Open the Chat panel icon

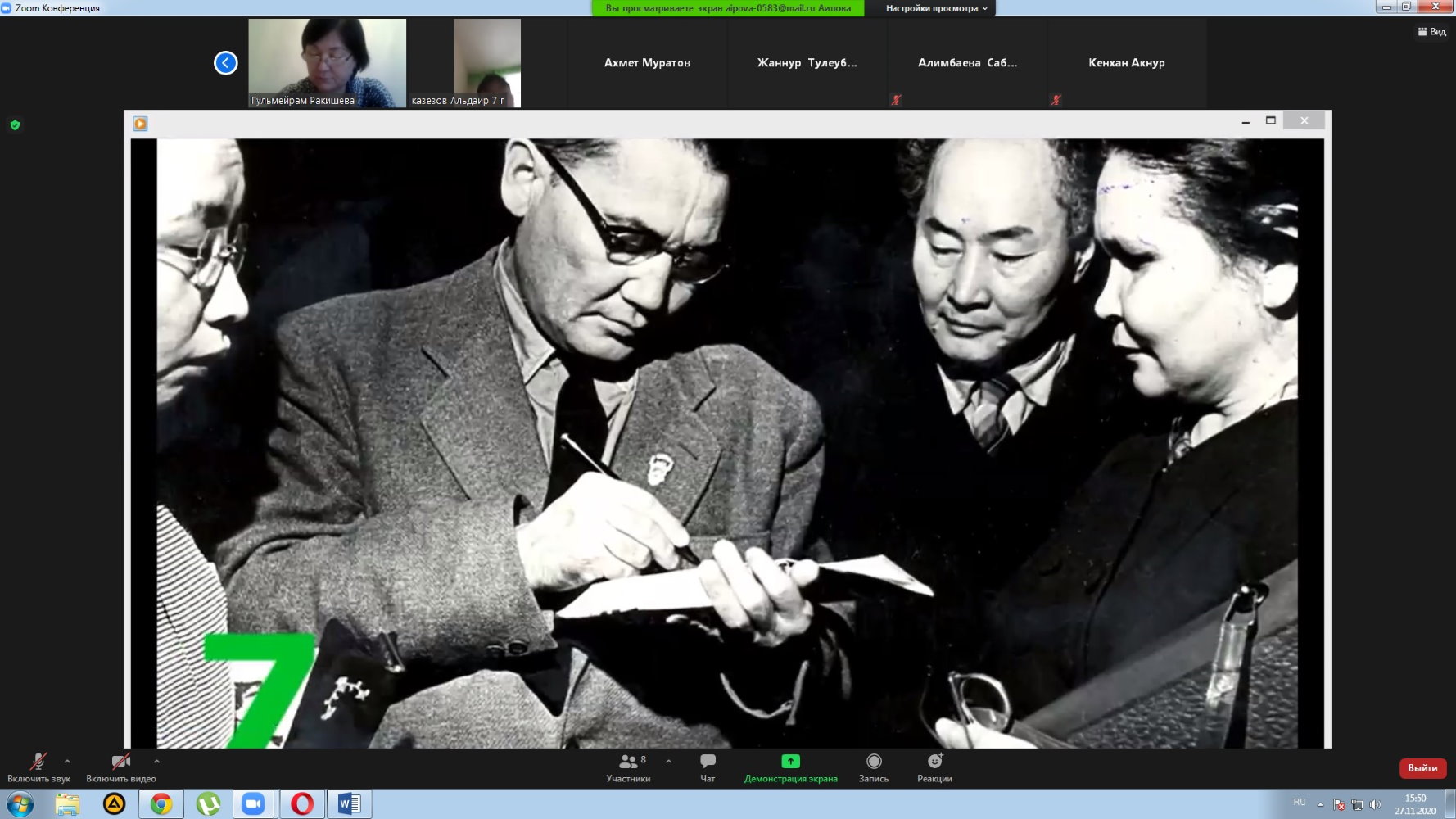point(708,767)
